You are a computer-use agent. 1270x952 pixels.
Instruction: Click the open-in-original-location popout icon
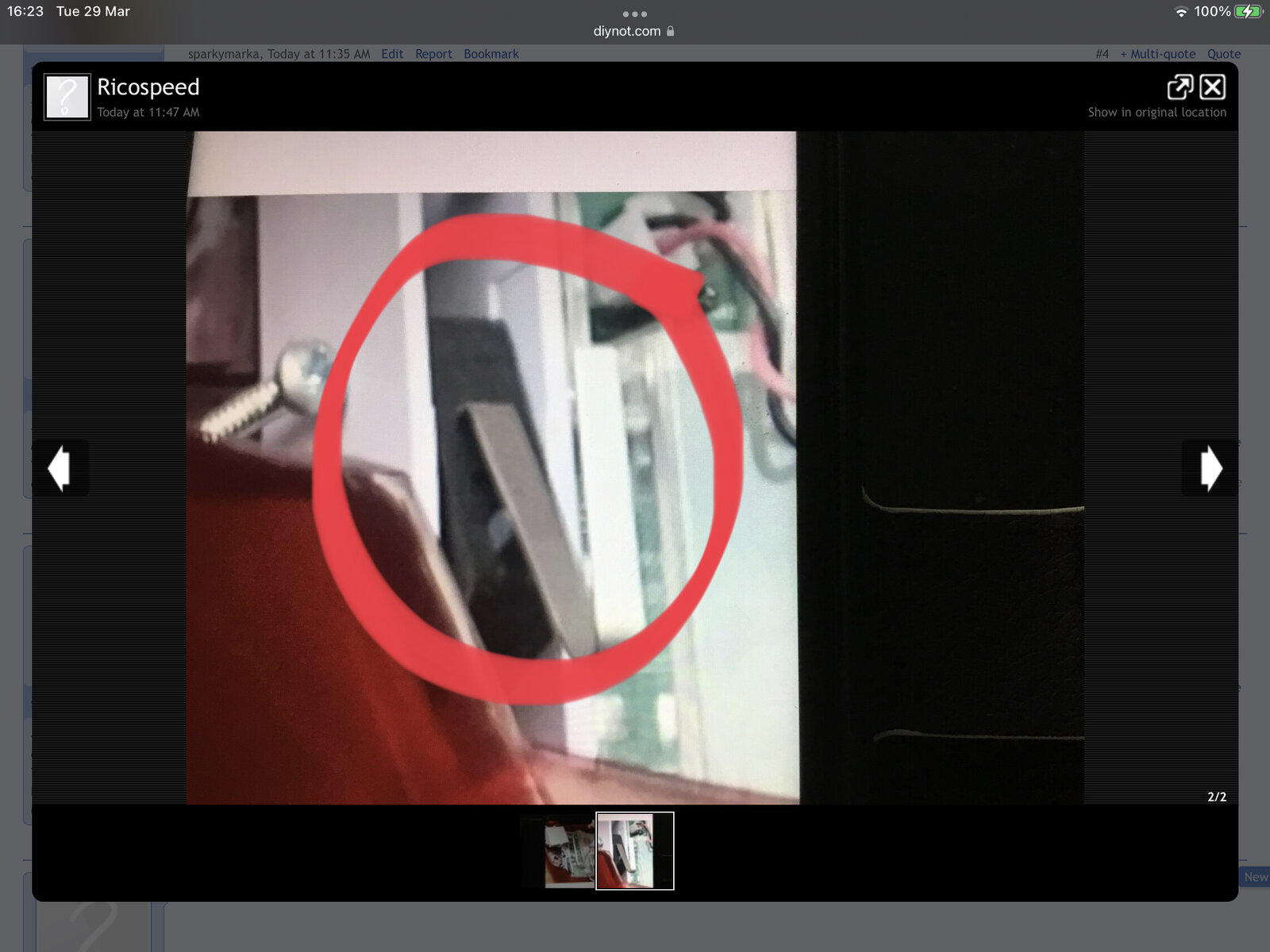(x=1180, y=86)
